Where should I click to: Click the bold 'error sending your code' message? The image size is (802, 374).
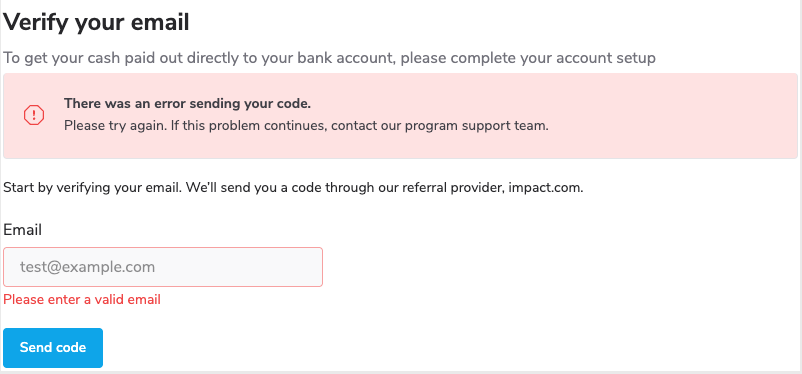[187, 103]
